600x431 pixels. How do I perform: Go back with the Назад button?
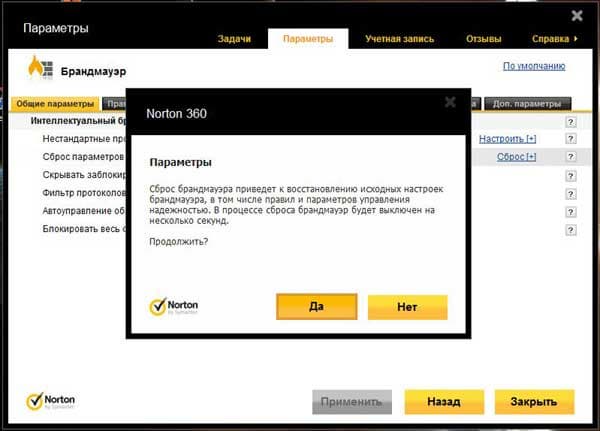click(x=444, y=402)
